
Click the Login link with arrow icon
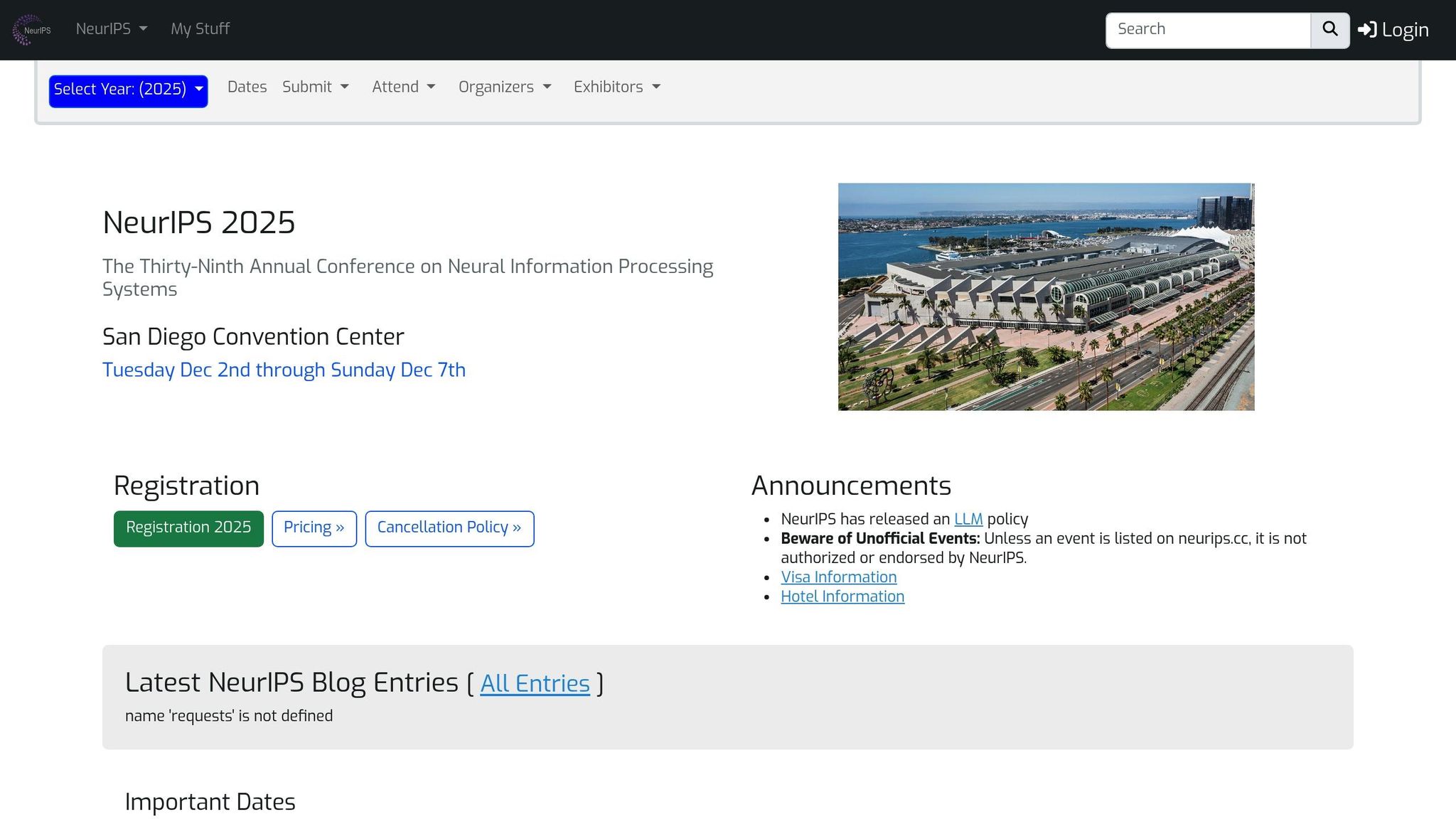1393,30
